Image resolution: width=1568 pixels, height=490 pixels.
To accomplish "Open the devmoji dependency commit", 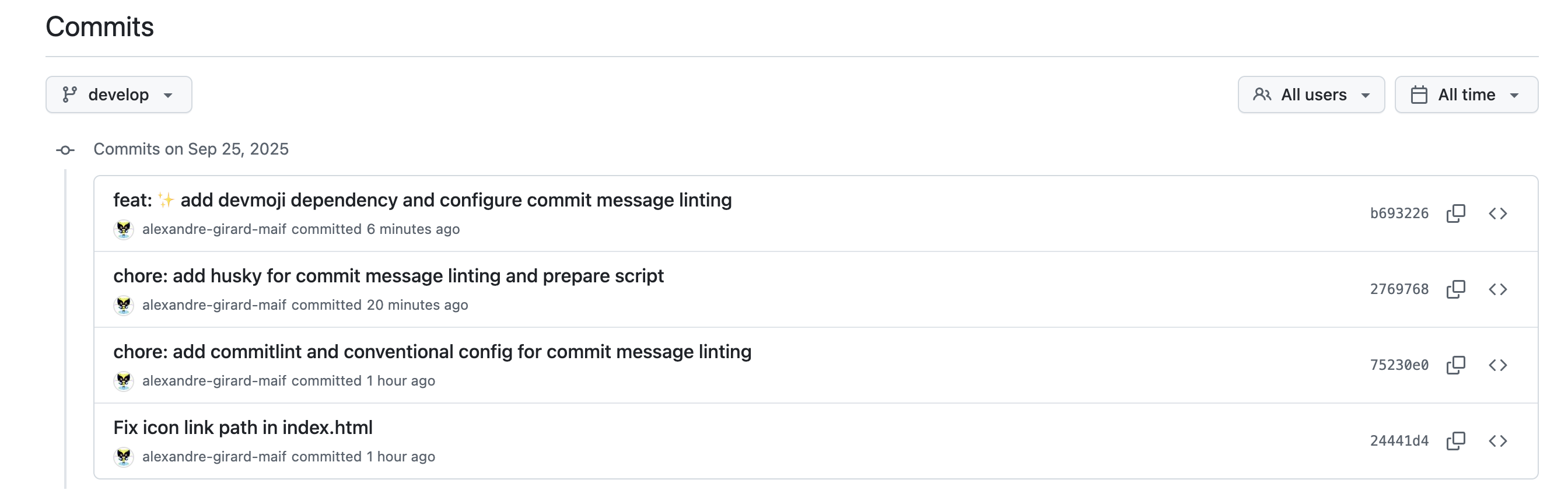I will click(x=456, y=200).
